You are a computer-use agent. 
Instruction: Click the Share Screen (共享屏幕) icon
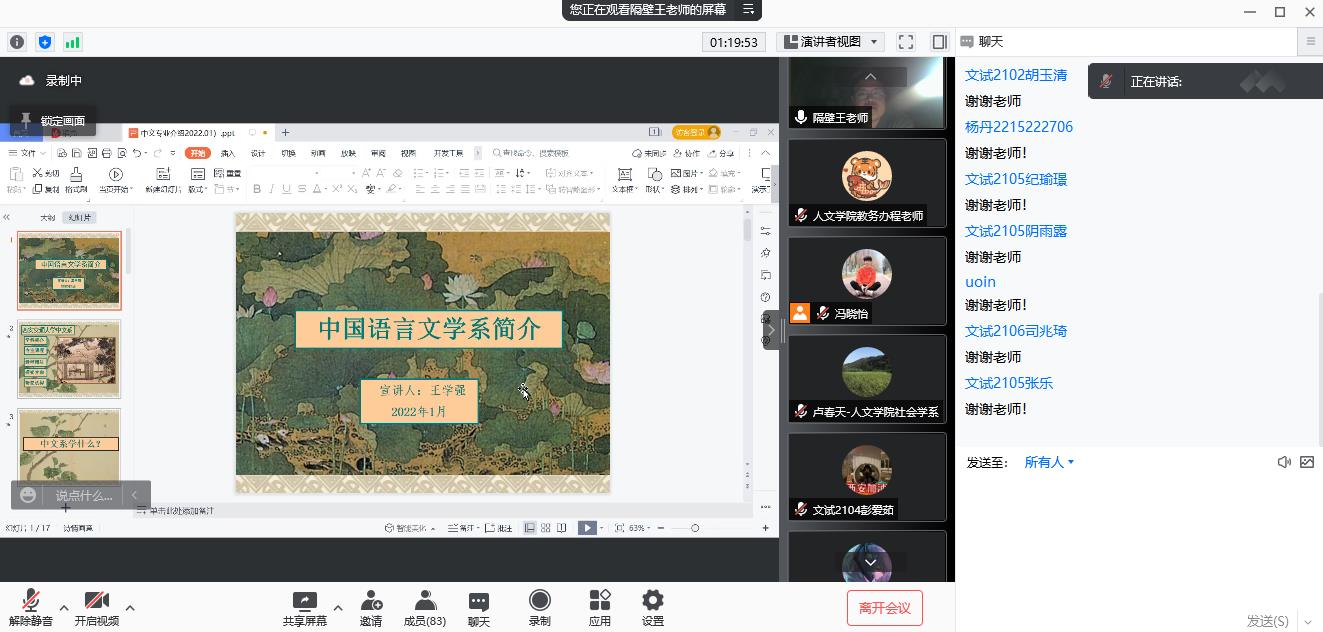point(304,602)
